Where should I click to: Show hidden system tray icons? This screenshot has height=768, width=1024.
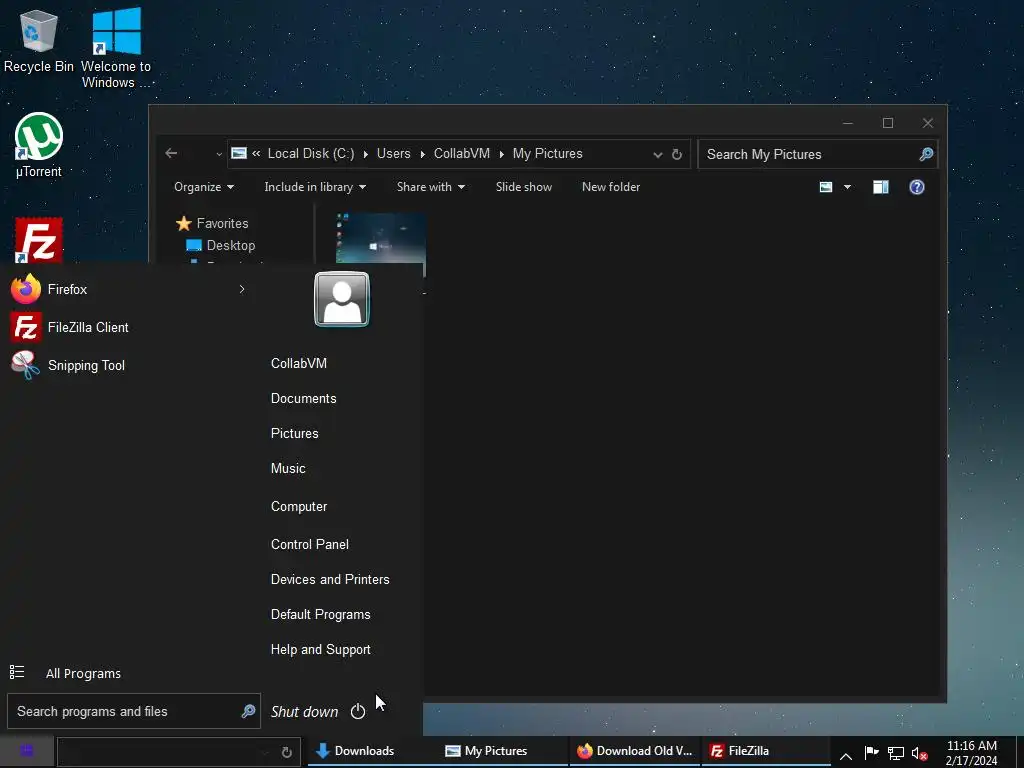point(846,756)
